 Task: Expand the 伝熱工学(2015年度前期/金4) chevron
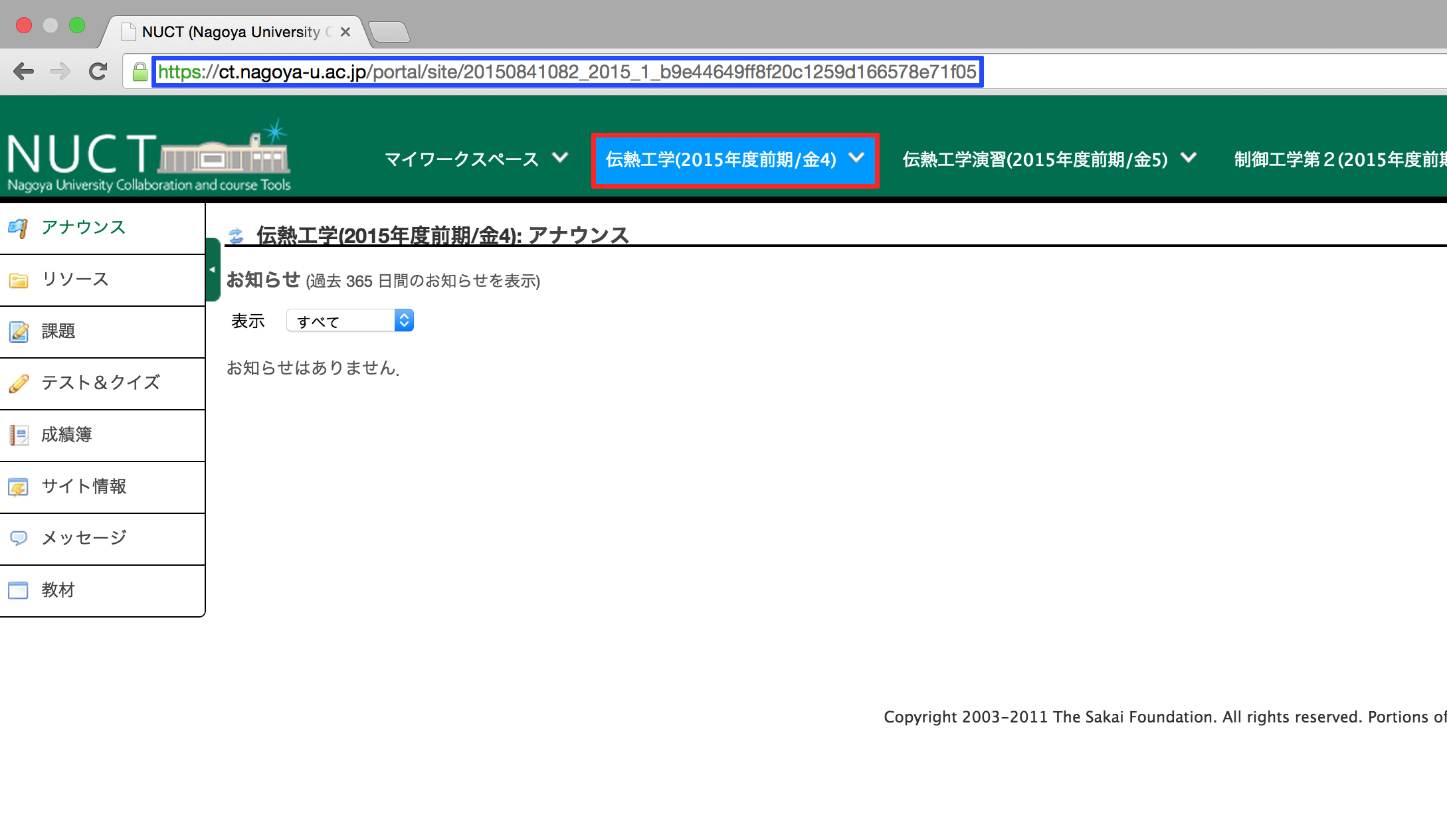(857, 158)
